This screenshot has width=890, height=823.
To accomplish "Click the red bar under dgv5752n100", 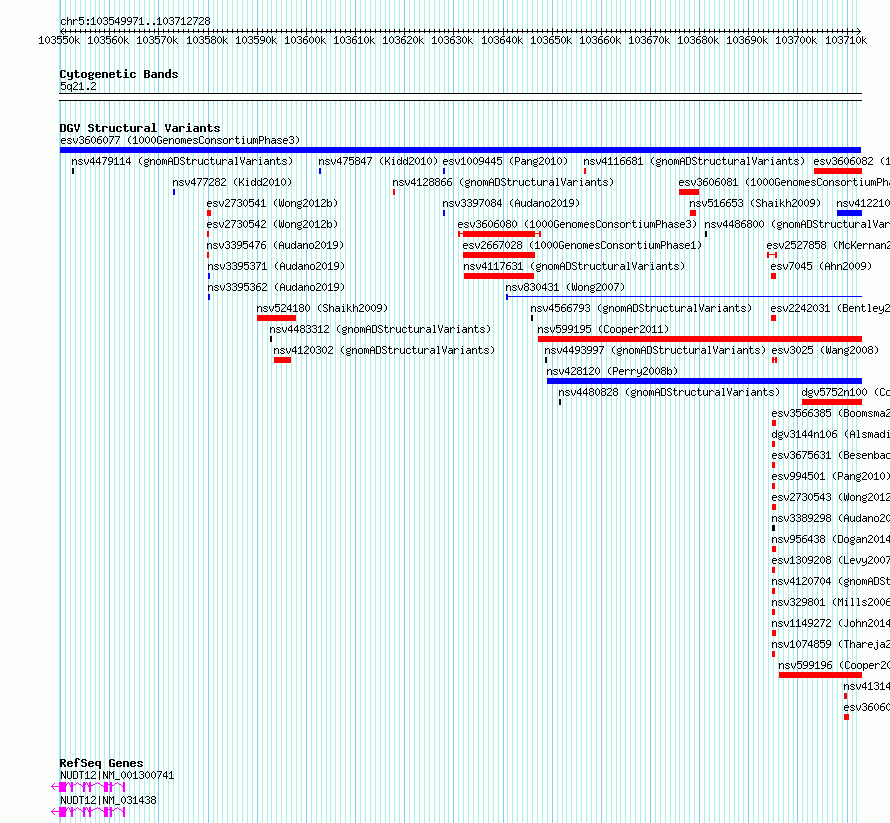I will coord(832,402).
